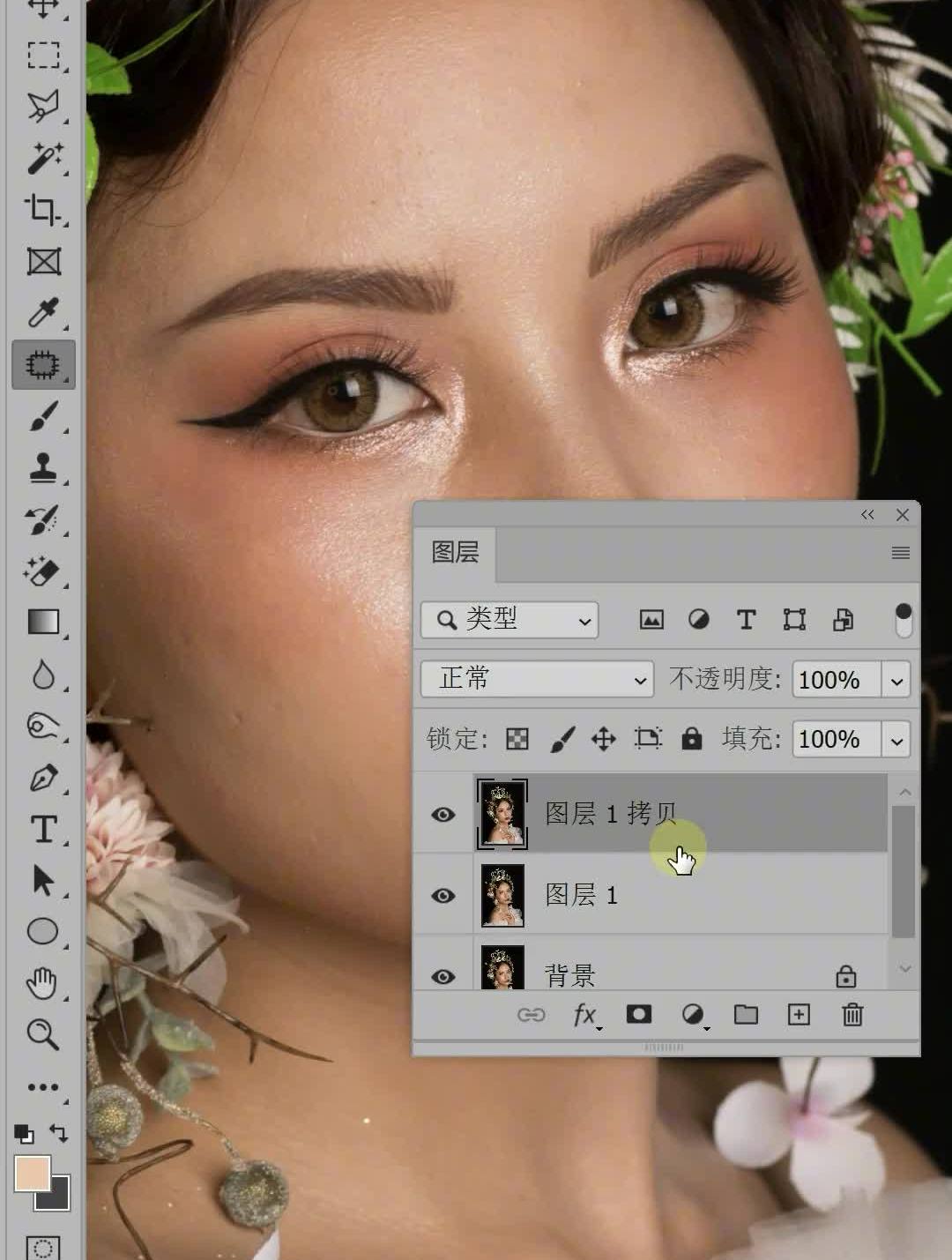952x1260 pixels.
Task: Select the Horizontal Type tool
Action: [43, 829]
